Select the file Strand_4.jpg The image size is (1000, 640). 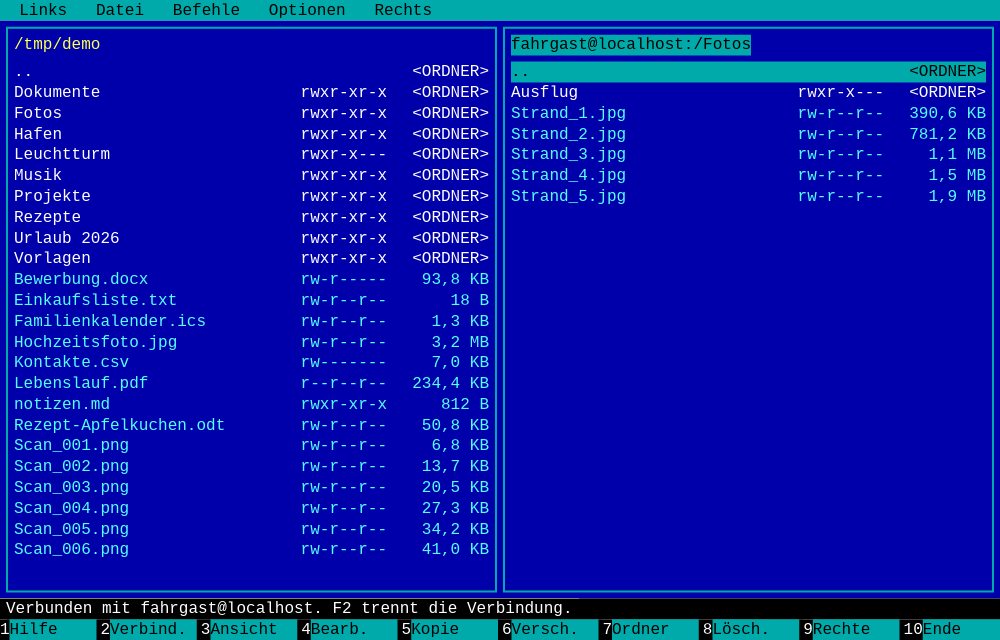748,175
